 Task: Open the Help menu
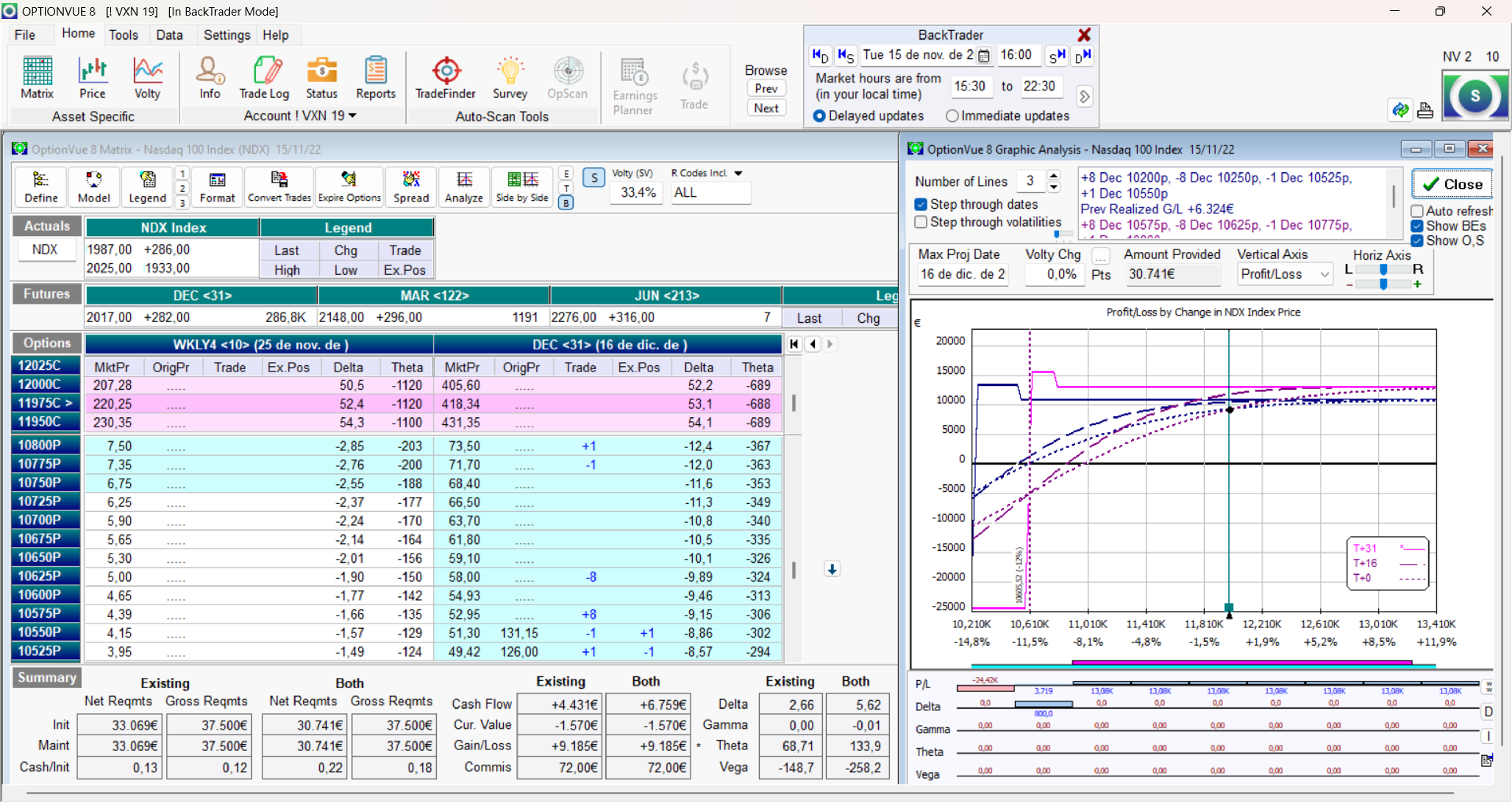pyautogui.click(x=275, y=35)
